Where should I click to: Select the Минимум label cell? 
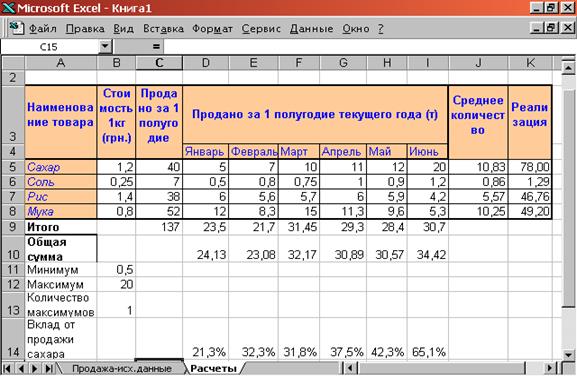(x=61, y=270)
